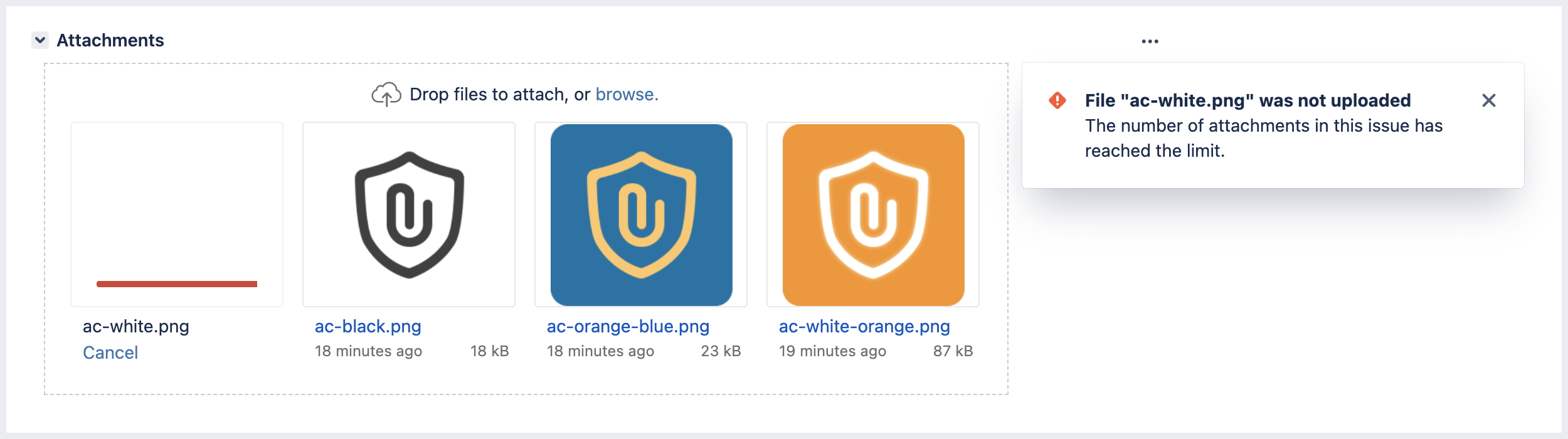
Task: Collapse the Attachments section chevron
Action: click(40, 41)
